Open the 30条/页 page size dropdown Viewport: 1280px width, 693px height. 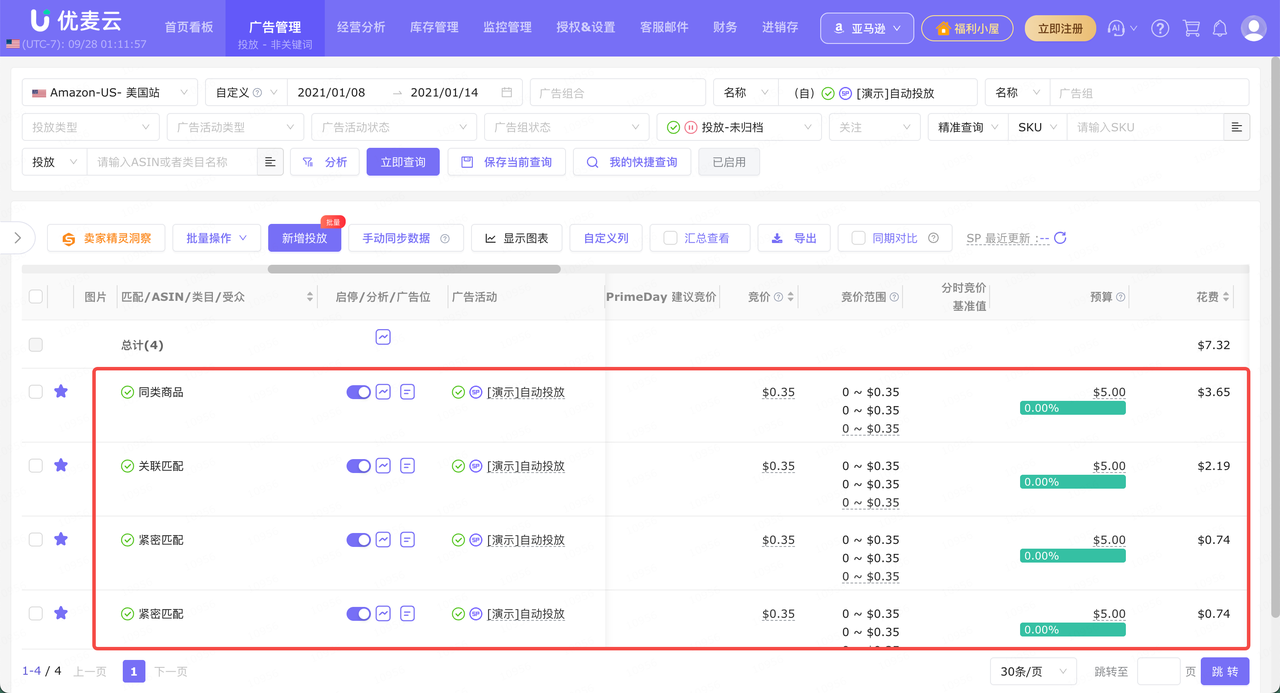click(x=1032, y=671)
